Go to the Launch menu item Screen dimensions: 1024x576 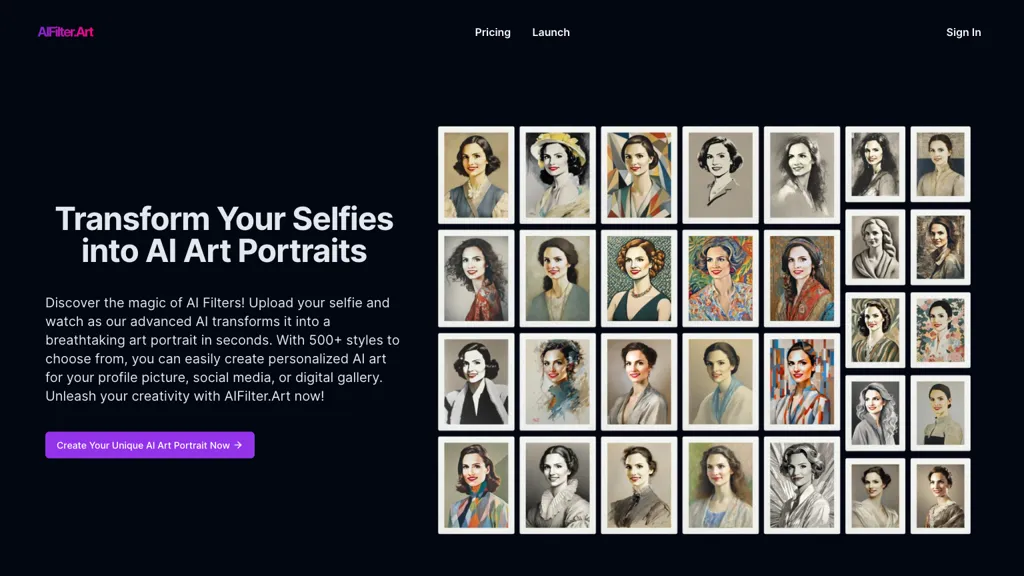pos(551,32)
